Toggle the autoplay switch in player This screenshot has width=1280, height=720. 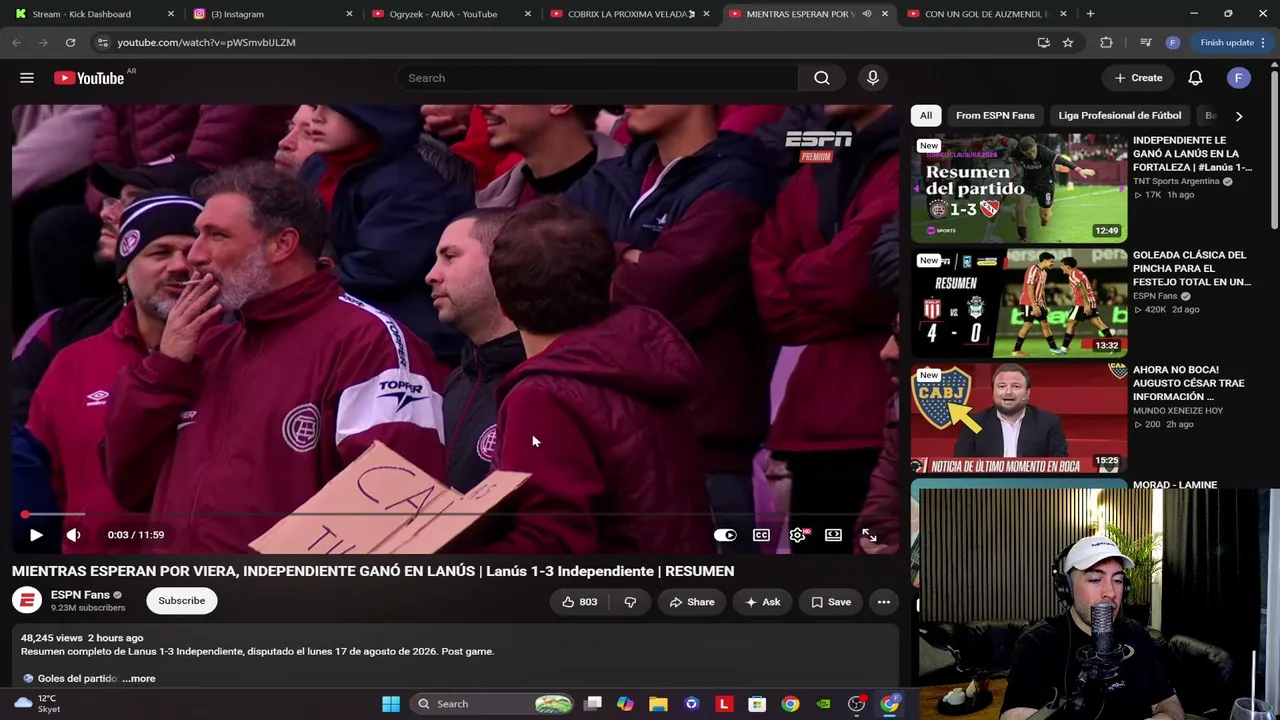725,535
